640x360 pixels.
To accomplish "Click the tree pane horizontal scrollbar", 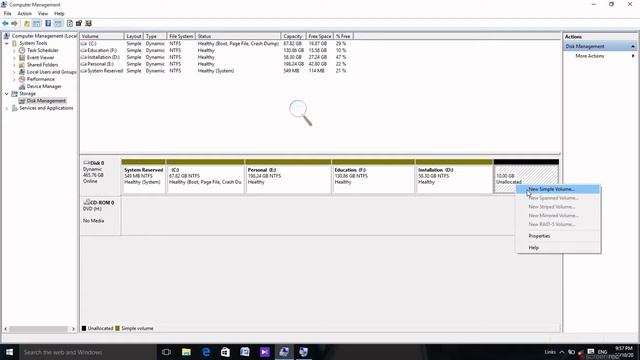I will click(39, 329).
